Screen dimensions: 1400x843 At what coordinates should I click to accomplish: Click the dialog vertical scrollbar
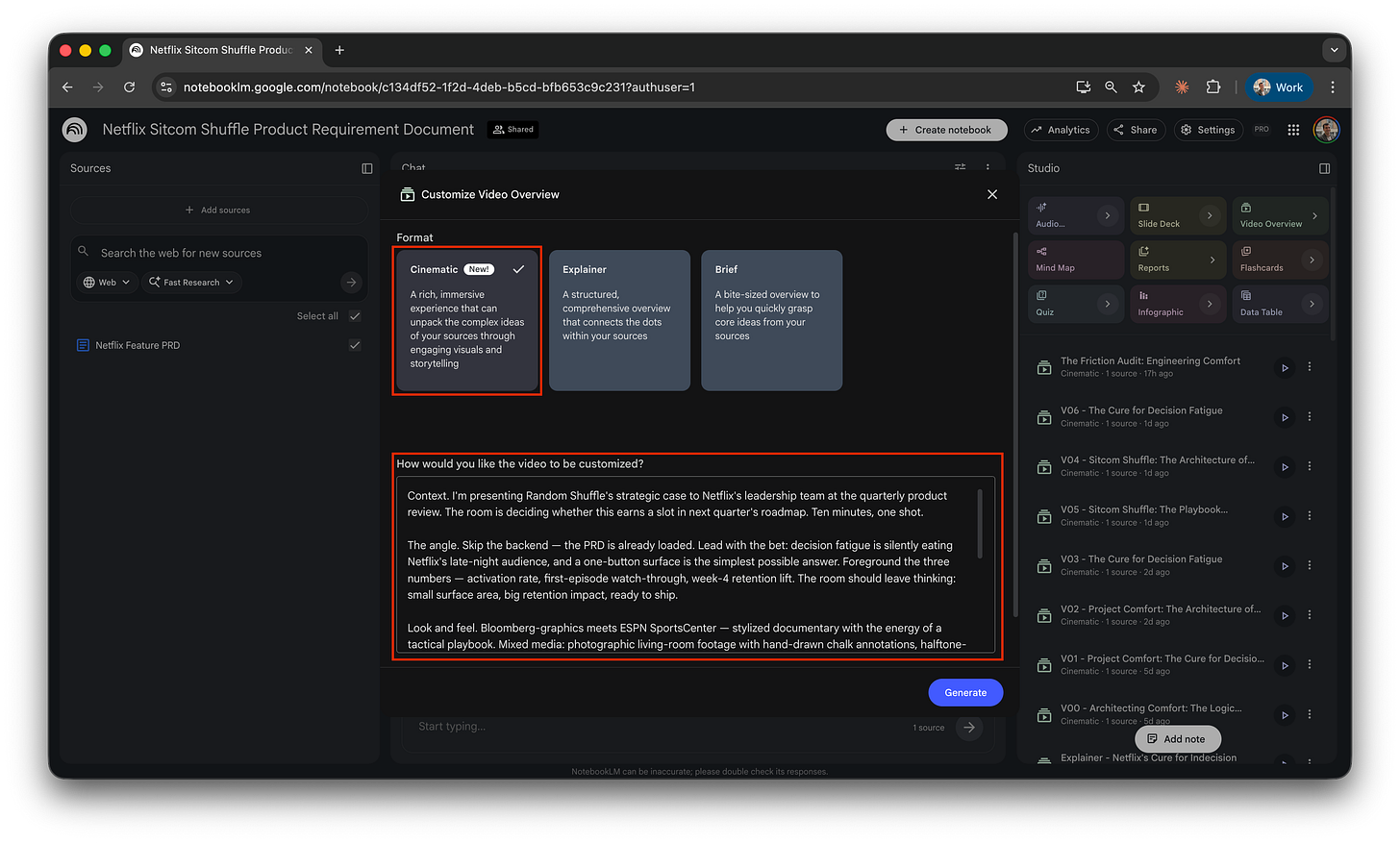1014,423
